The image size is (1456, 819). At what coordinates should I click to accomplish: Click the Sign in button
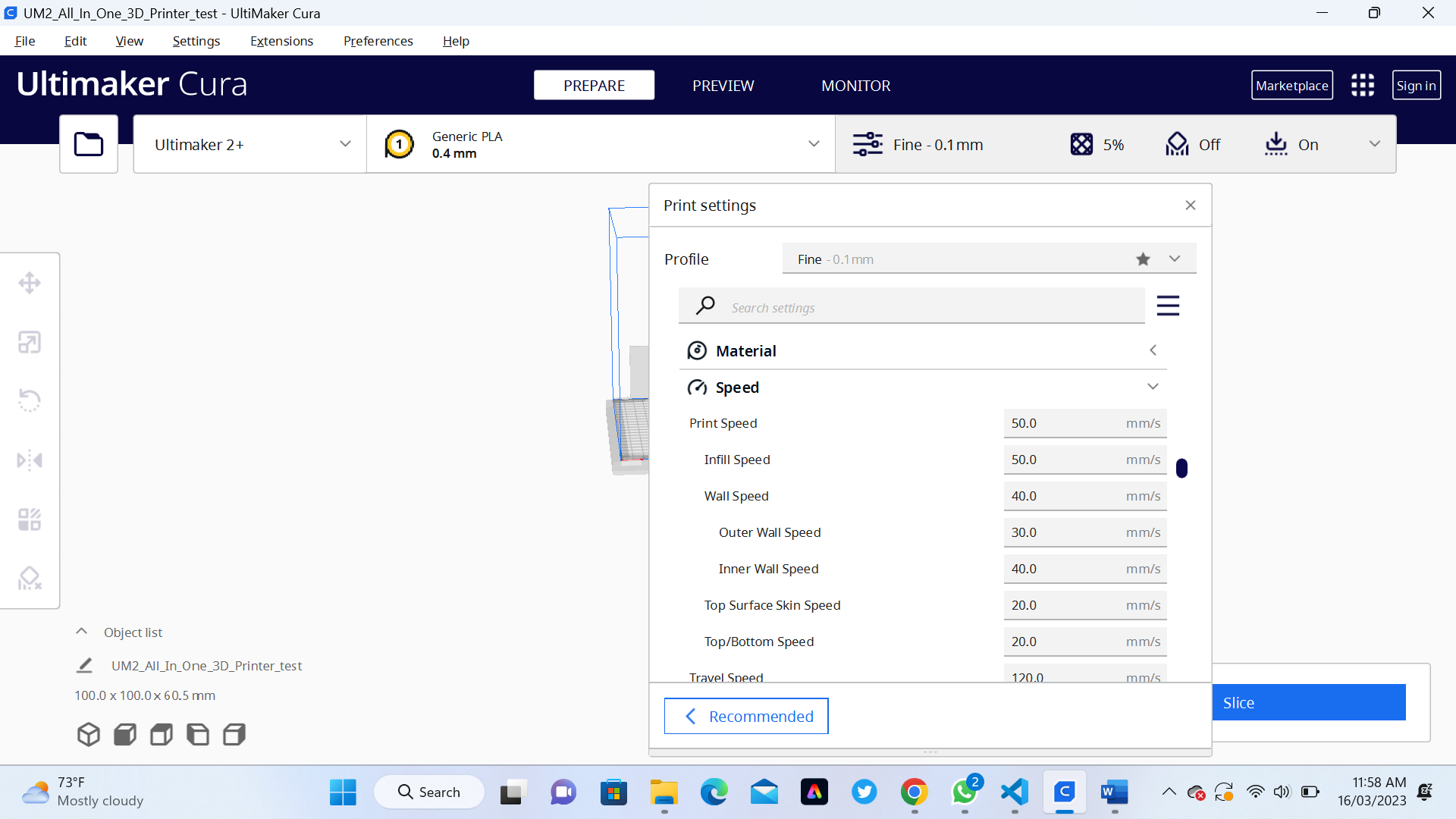(1416, 85)
